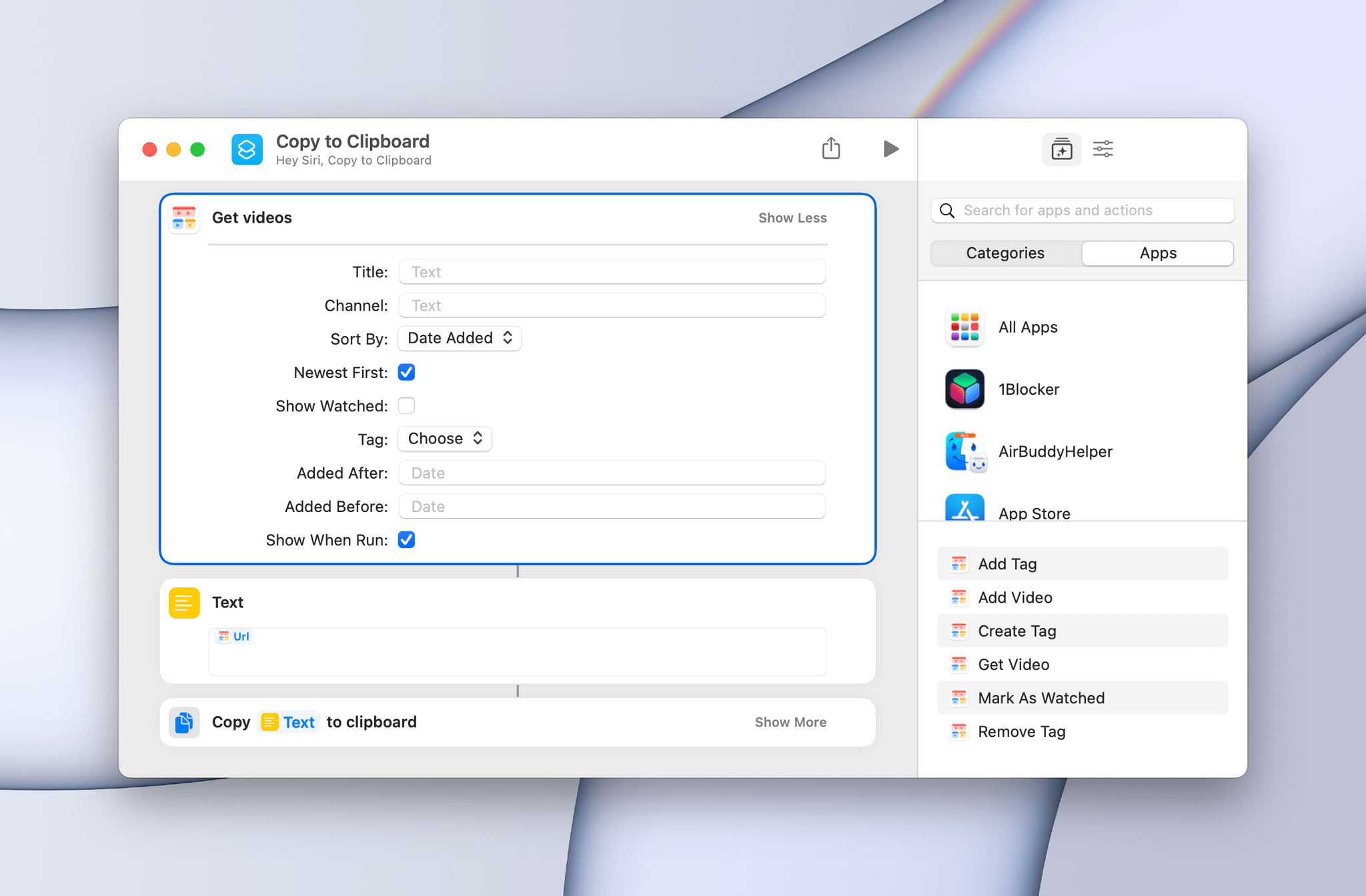Enable the Show Watched checkbox
This screenshot has height=896, width=1366.
pos(407,405)
